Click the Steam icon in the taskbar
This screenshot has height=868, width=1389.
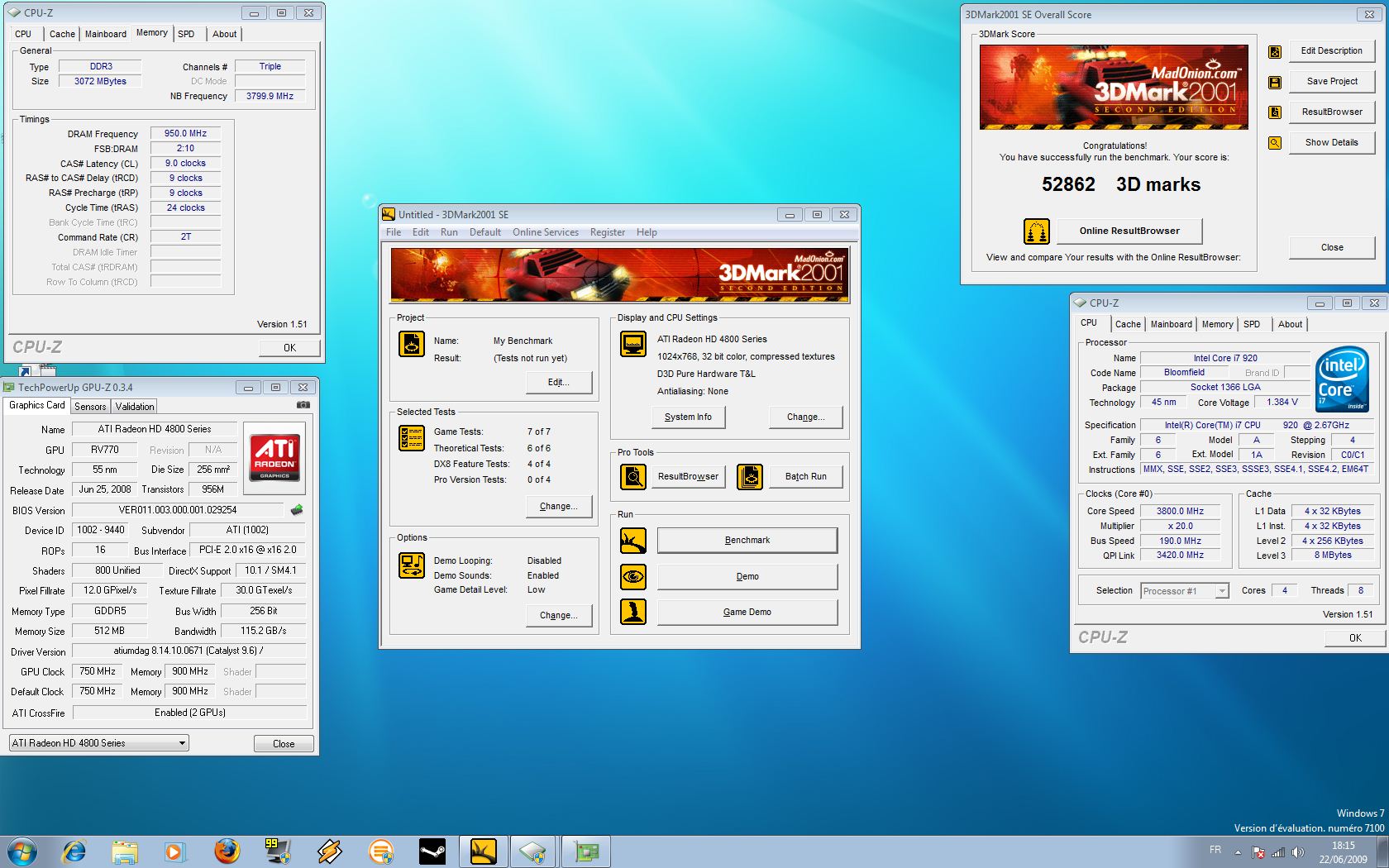432,851
